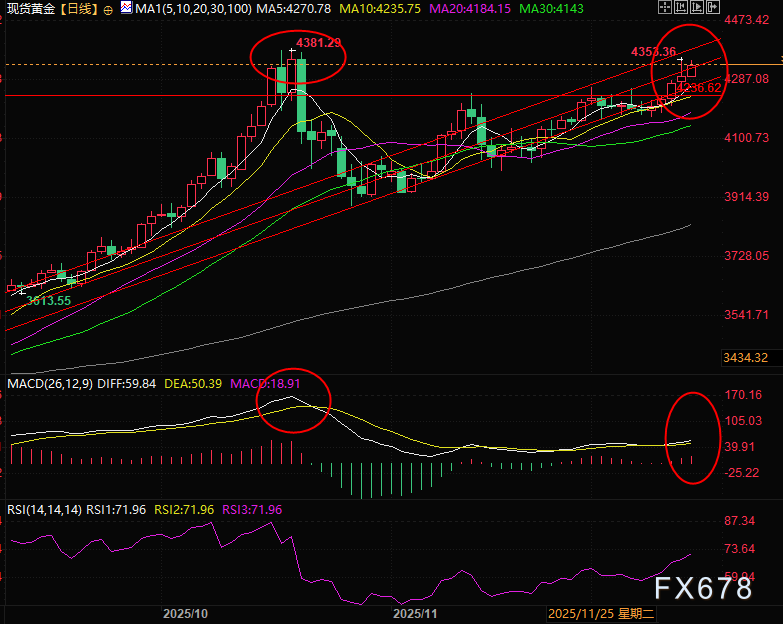Image resolution: width=783 pixels, height=624 pixels.
Task: Click the 4381.29 peak price label
Action: click(319, 43)
